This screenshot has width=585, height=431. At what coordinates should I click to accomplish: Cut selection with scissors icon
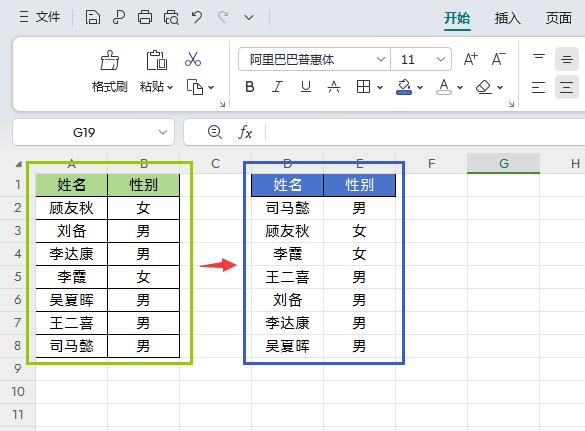click(193, 59)
